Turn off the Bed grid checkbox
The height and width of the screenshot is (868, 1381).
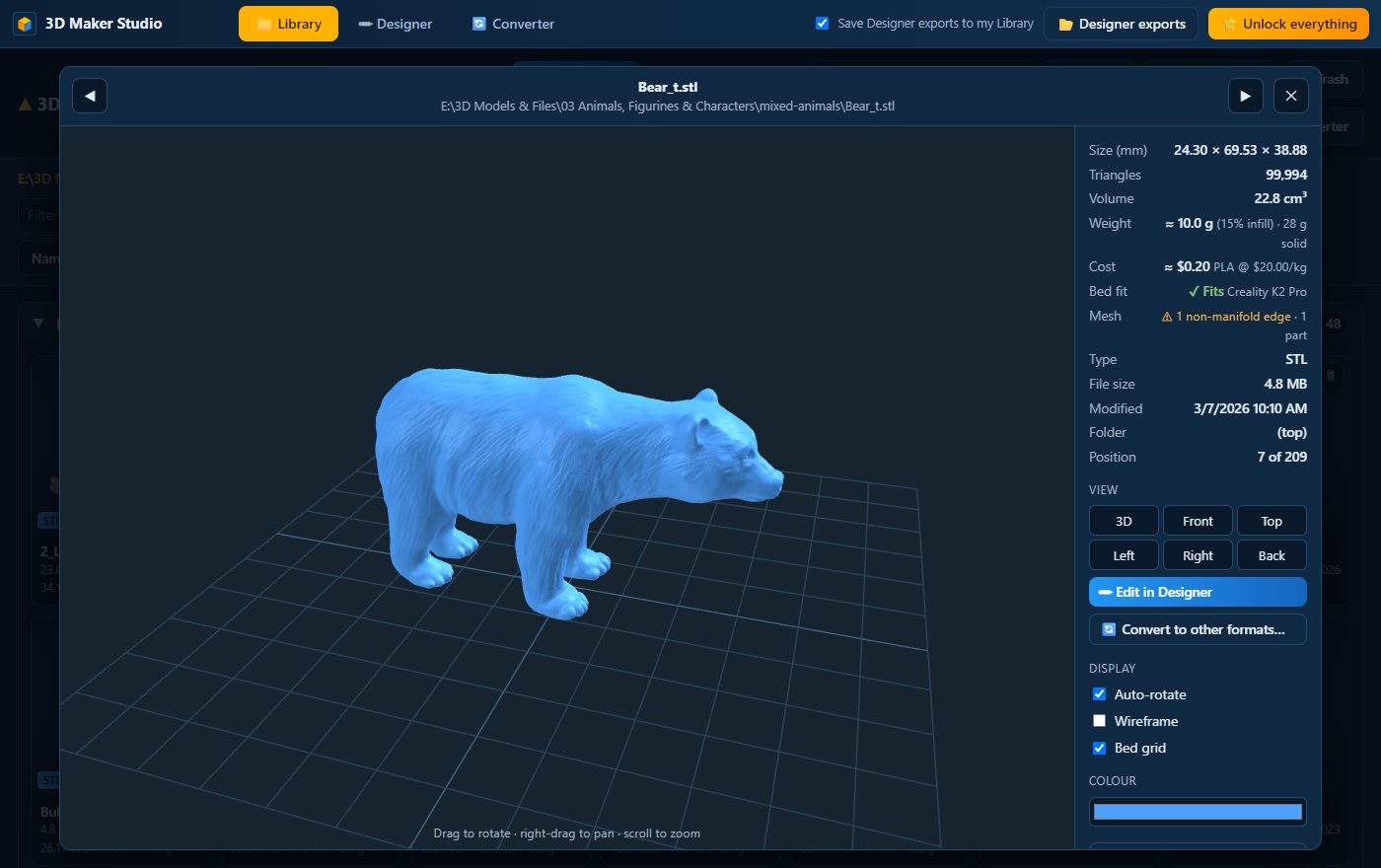coord(1099,748)
